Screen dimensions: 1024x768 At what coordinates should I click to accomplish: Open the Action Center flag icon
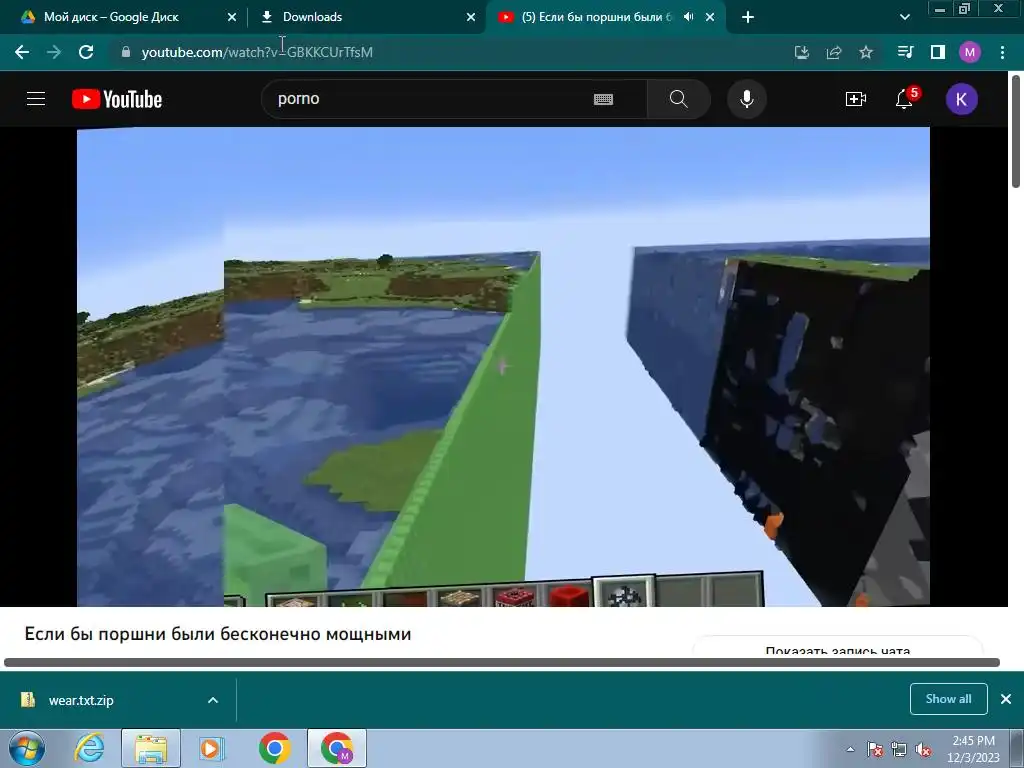pyautogui.click(x=875, y=749)
